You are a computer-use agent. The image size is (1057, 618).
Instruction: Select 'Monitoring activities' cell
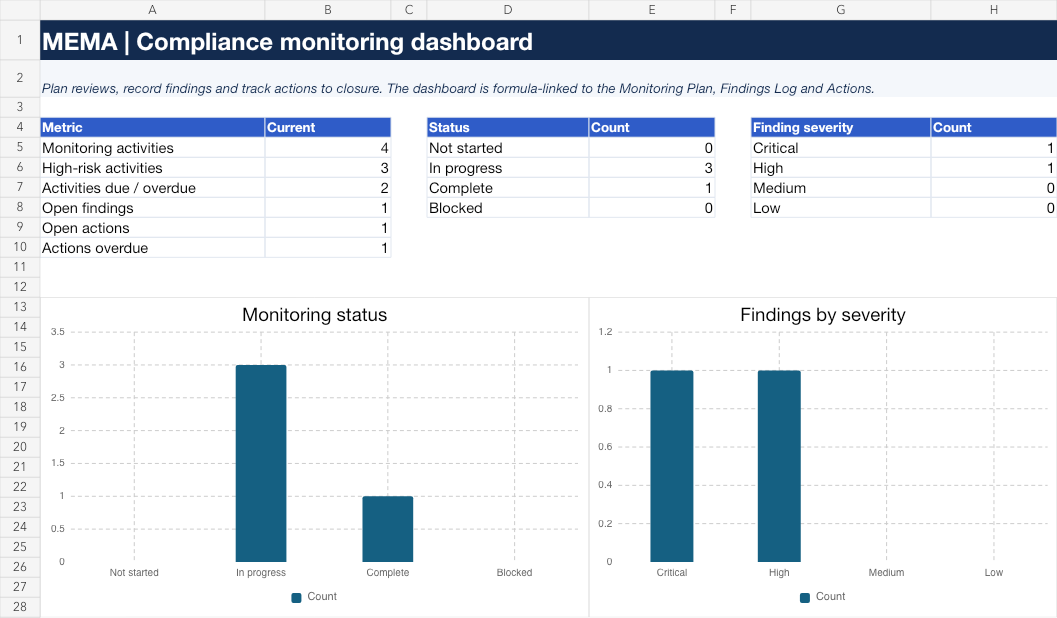tap(152, 148)
